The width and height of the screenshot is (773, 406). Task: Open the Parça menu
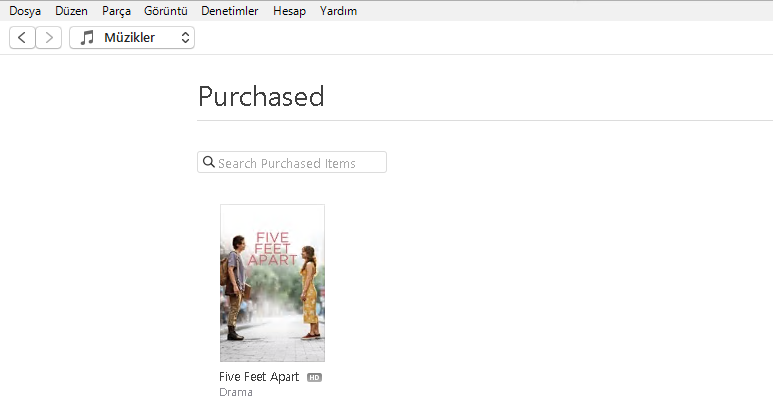(x=116, y=11)
